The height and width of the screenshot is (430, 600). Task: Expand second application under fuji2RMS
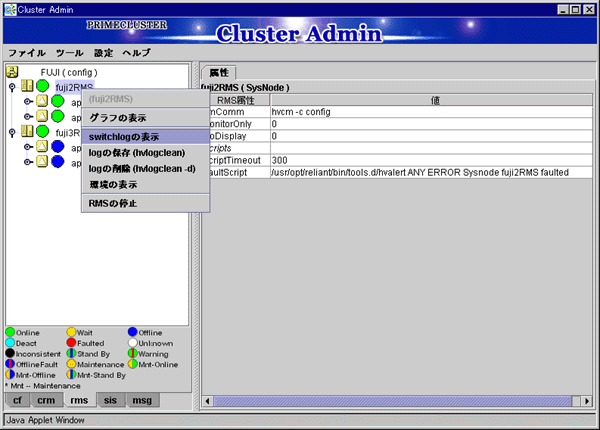pos(28,116)
